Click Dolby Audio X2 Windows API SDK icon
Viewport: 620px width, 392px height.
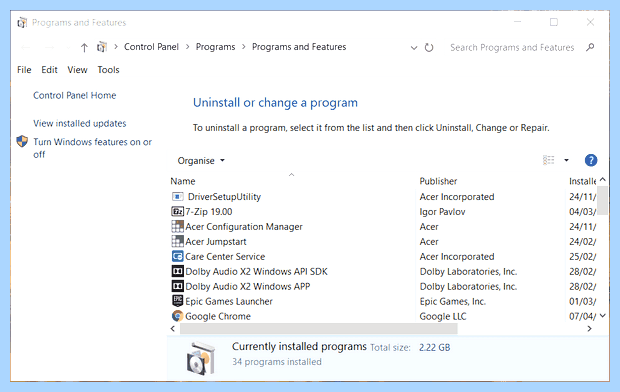178,271
